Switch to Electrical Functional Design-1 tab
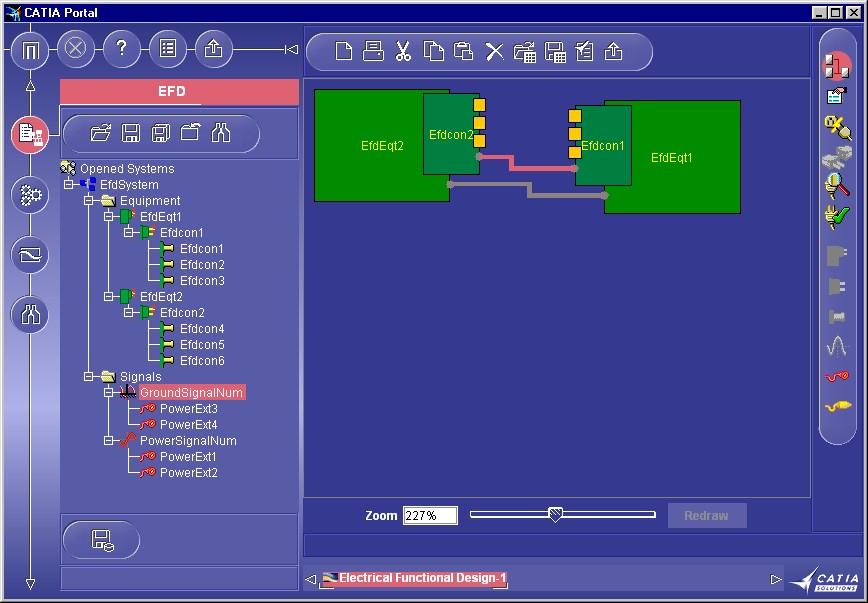The image size is (868, 603). 415,579
